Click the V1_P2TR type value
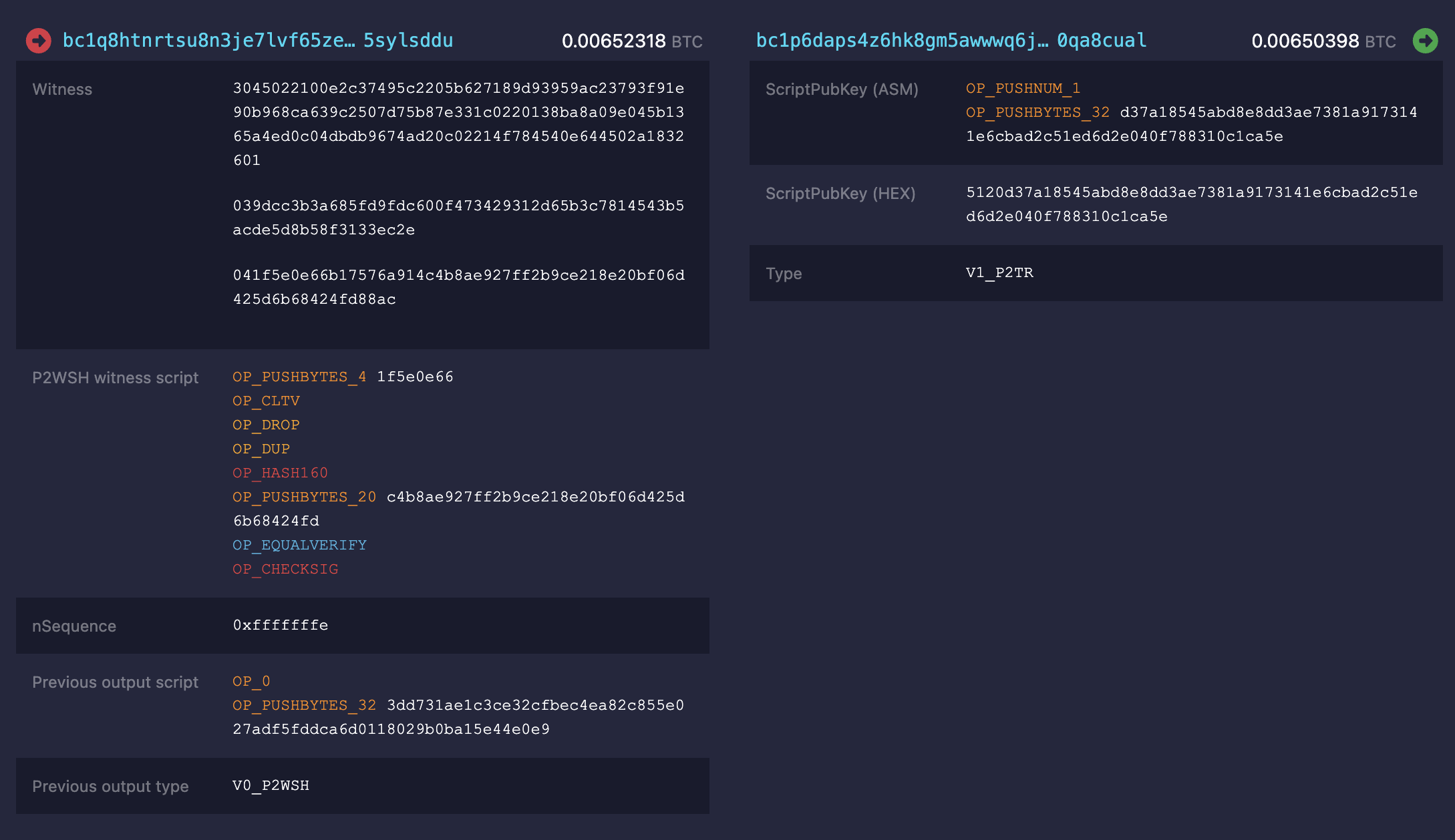The width and height of the screenshot is (1455, 840). tap(998, 273)
